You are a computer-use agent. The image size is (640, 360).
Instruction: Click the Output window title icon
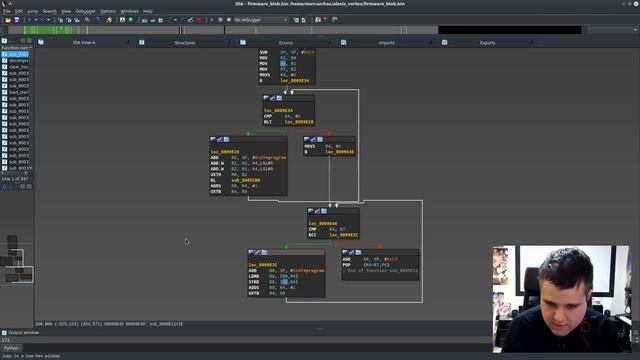click(x=4, y=333)
